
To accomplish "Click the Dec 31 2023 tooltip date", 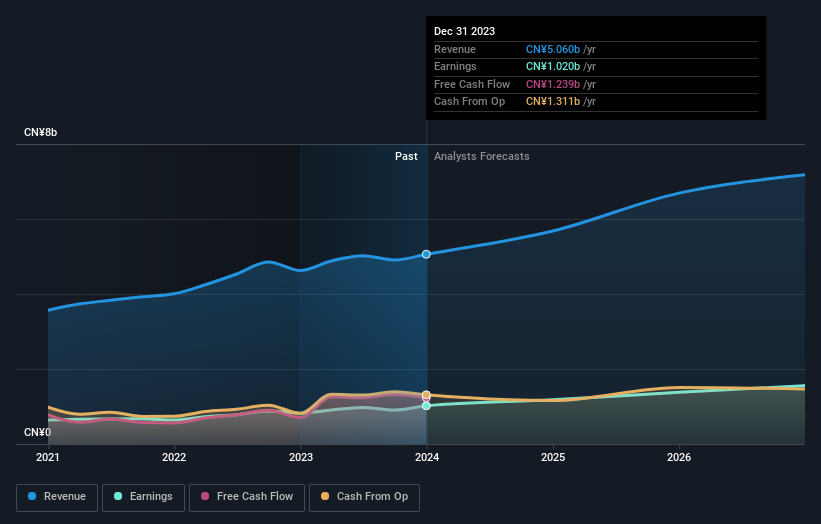I will click(x=464, y=31).
